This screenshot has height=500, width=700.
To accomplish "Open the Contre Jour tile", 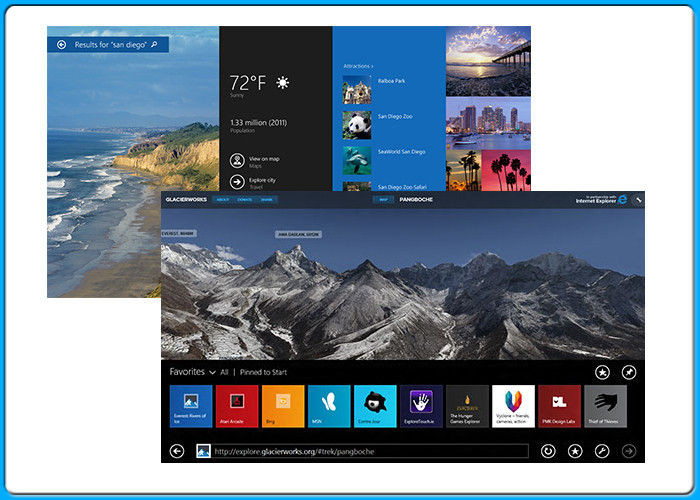I will pos(375,406).
